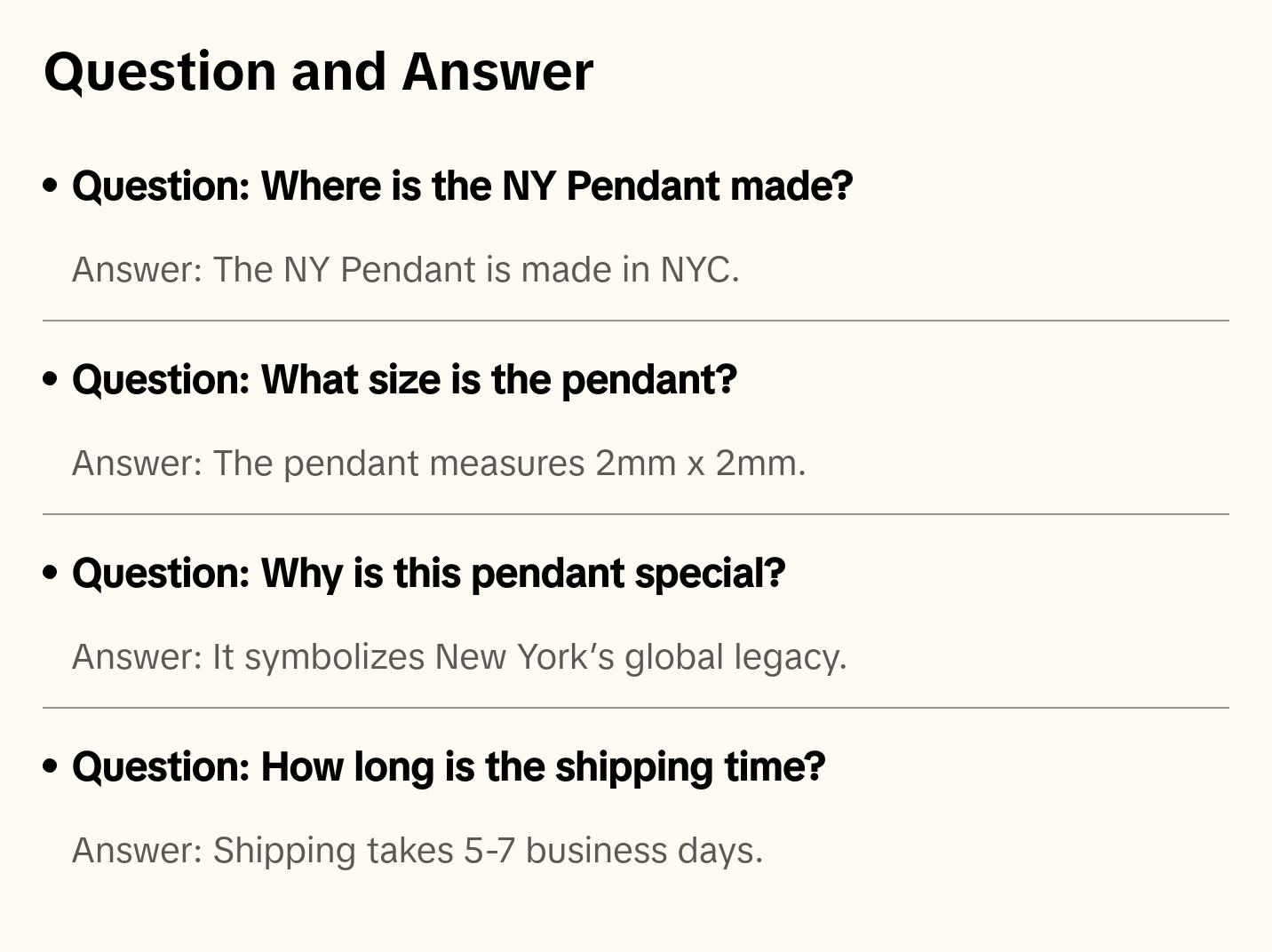Click the answer about shipping taking business days
Screen dimensions: 1272x952
click(417, 851)
